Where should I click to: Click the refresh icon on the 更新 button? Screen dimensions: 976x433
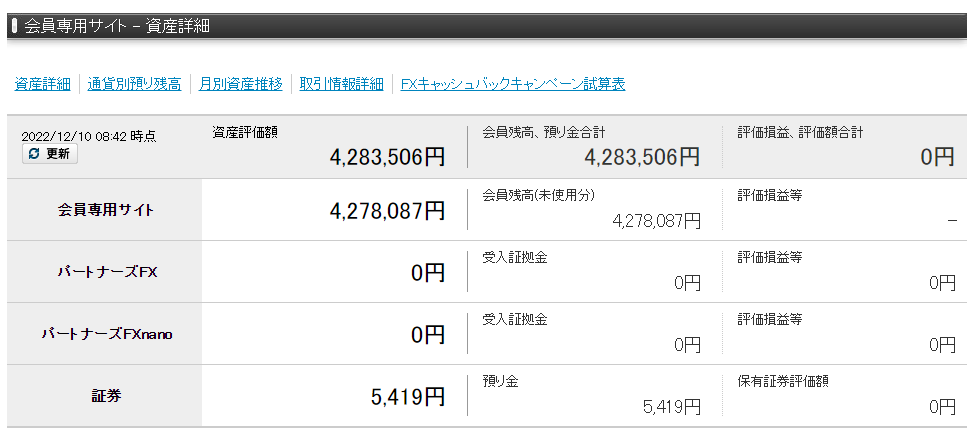coord(34,154)
